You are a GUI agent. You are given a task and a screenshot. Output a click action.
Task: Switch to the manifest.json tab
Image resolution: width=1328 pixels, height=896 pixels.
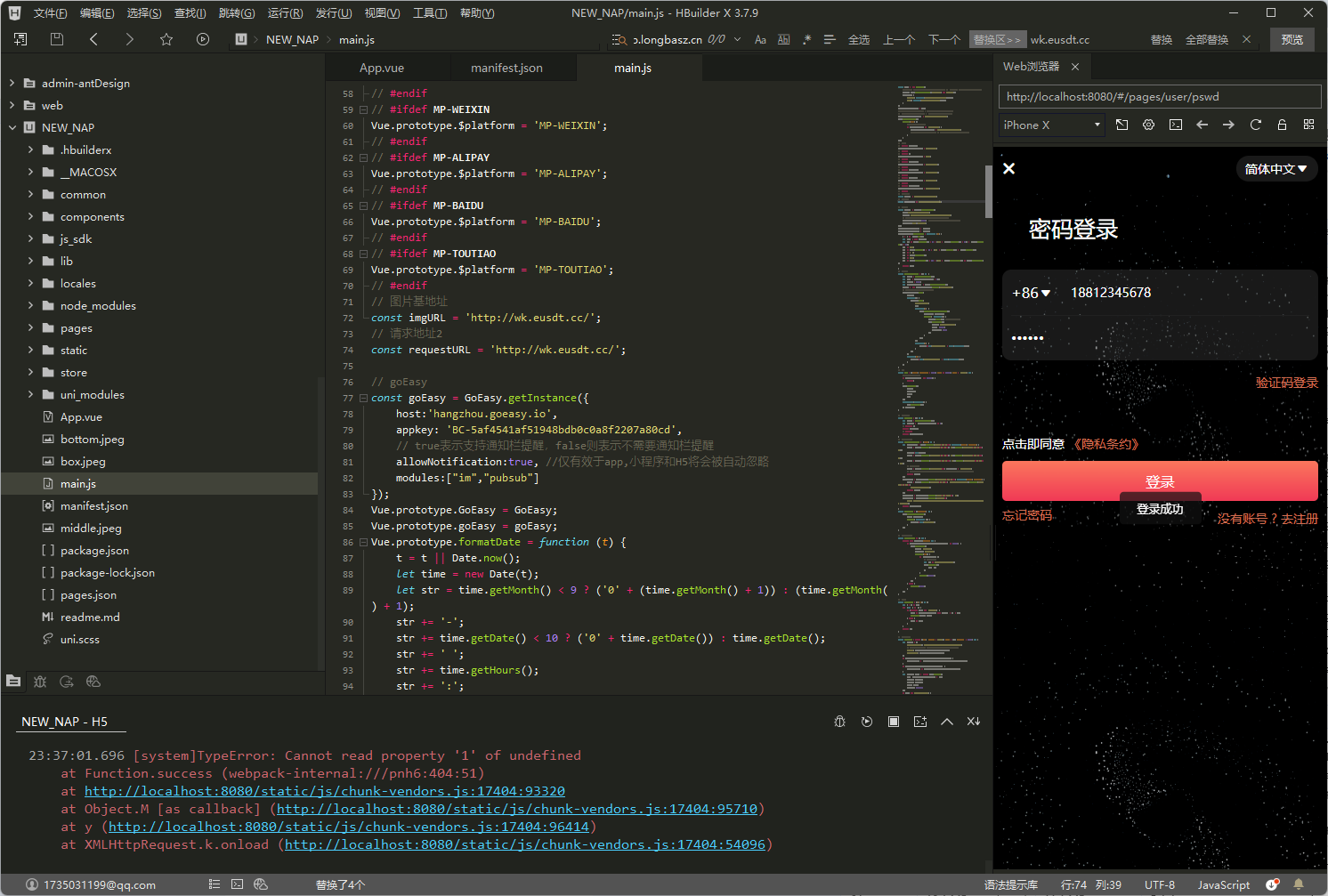506,68
